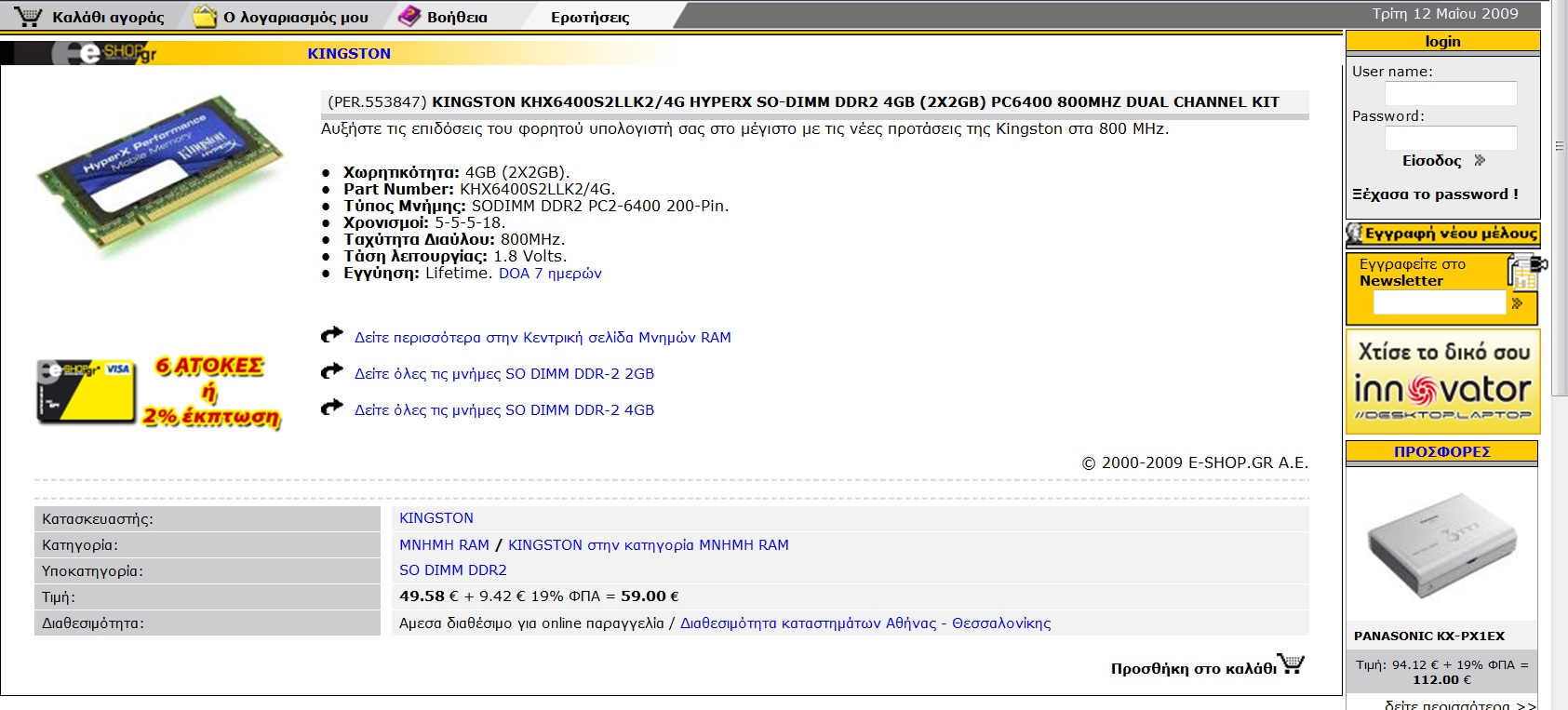
Task: Click arrow icon before 'Κεντρική σελίδα Μνημών RAM'
Action: pos(332,335)
